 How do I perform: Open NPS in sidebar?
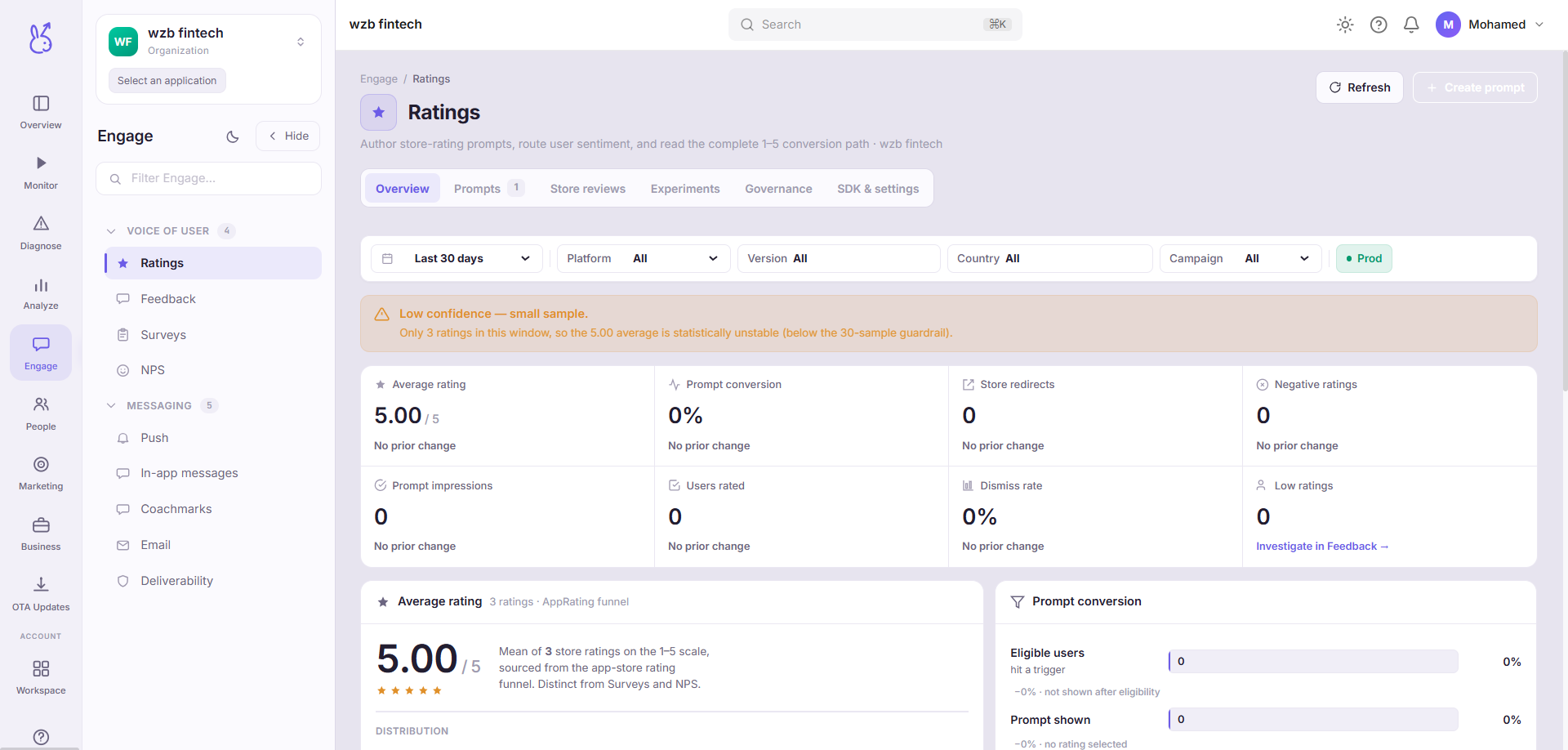click(x=213, y=370)
